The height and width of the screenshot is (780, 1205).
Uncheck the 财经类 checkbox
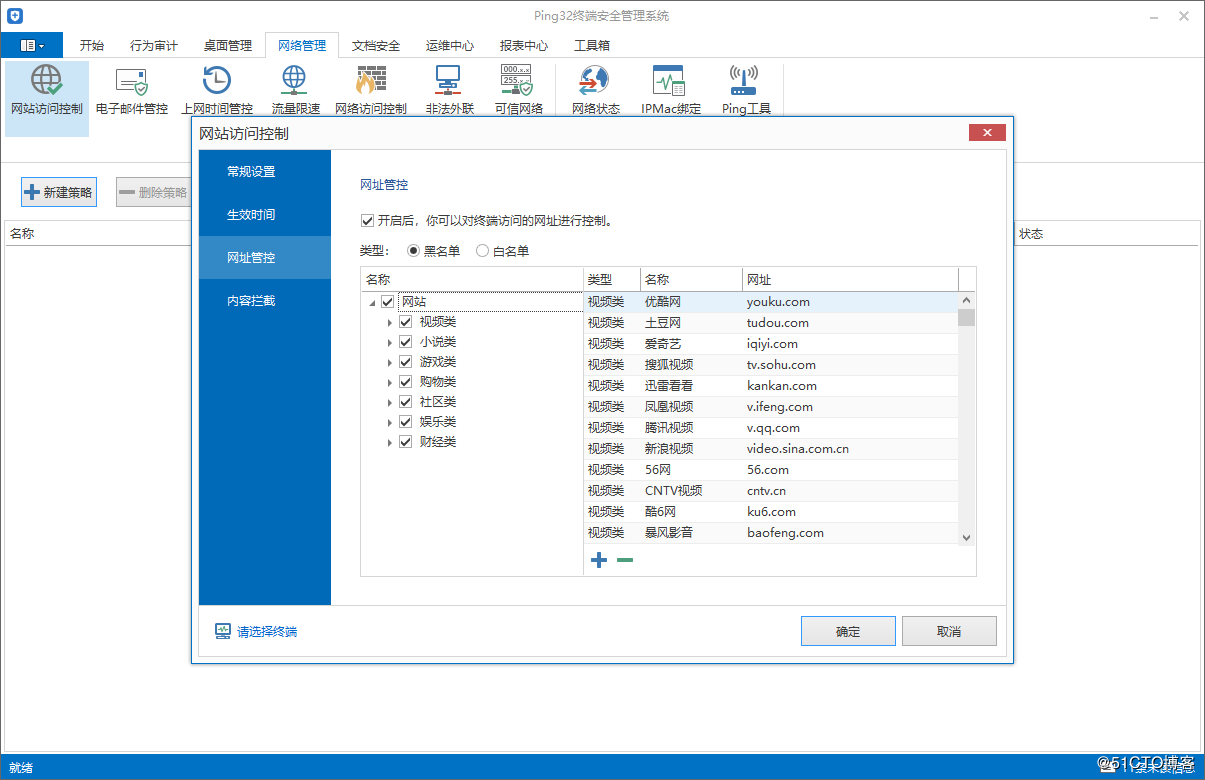[x=405, y=442]
